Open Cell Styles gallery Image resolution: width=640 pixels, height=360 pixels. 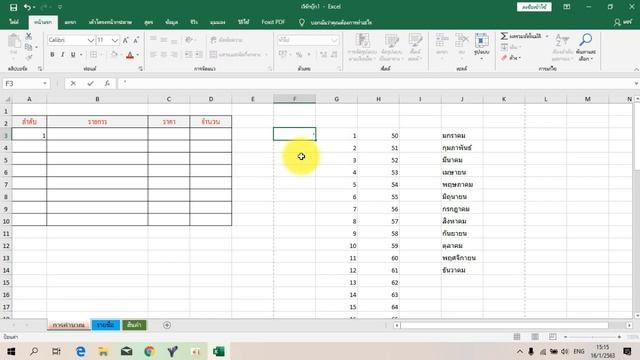pos(415,47)
